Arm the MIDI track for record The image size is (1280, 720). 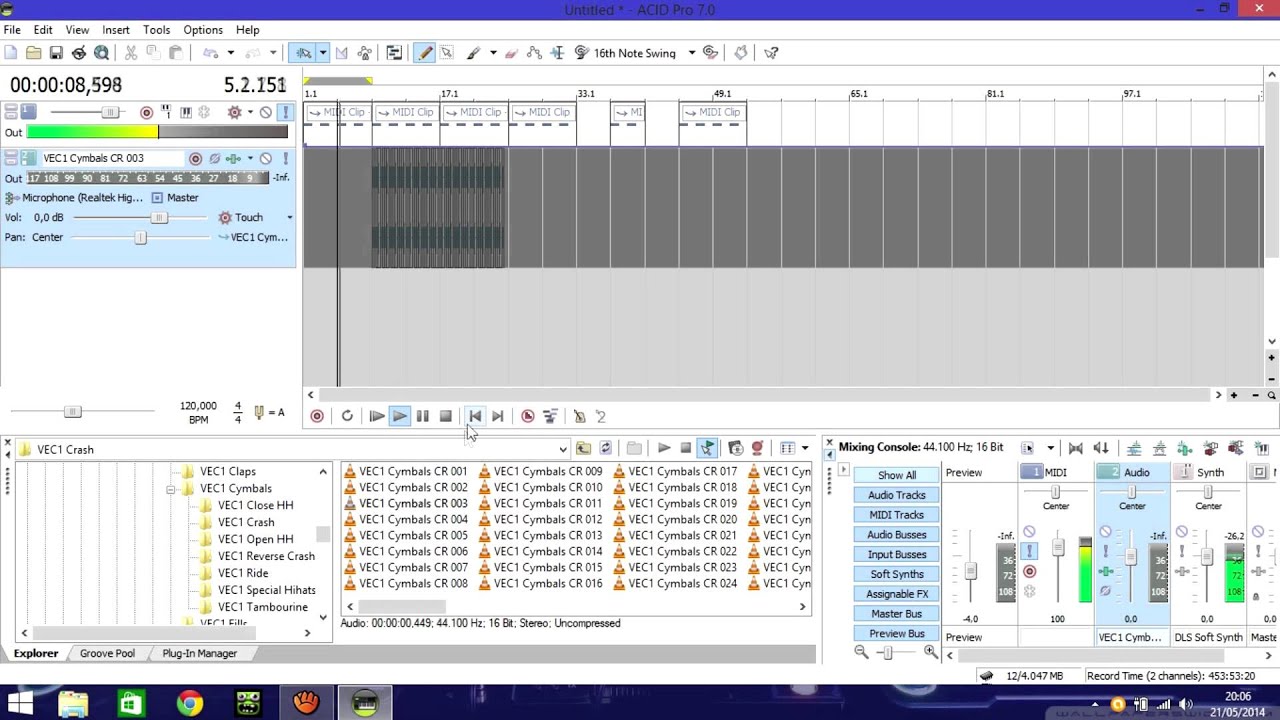click(x=147, y=112)
